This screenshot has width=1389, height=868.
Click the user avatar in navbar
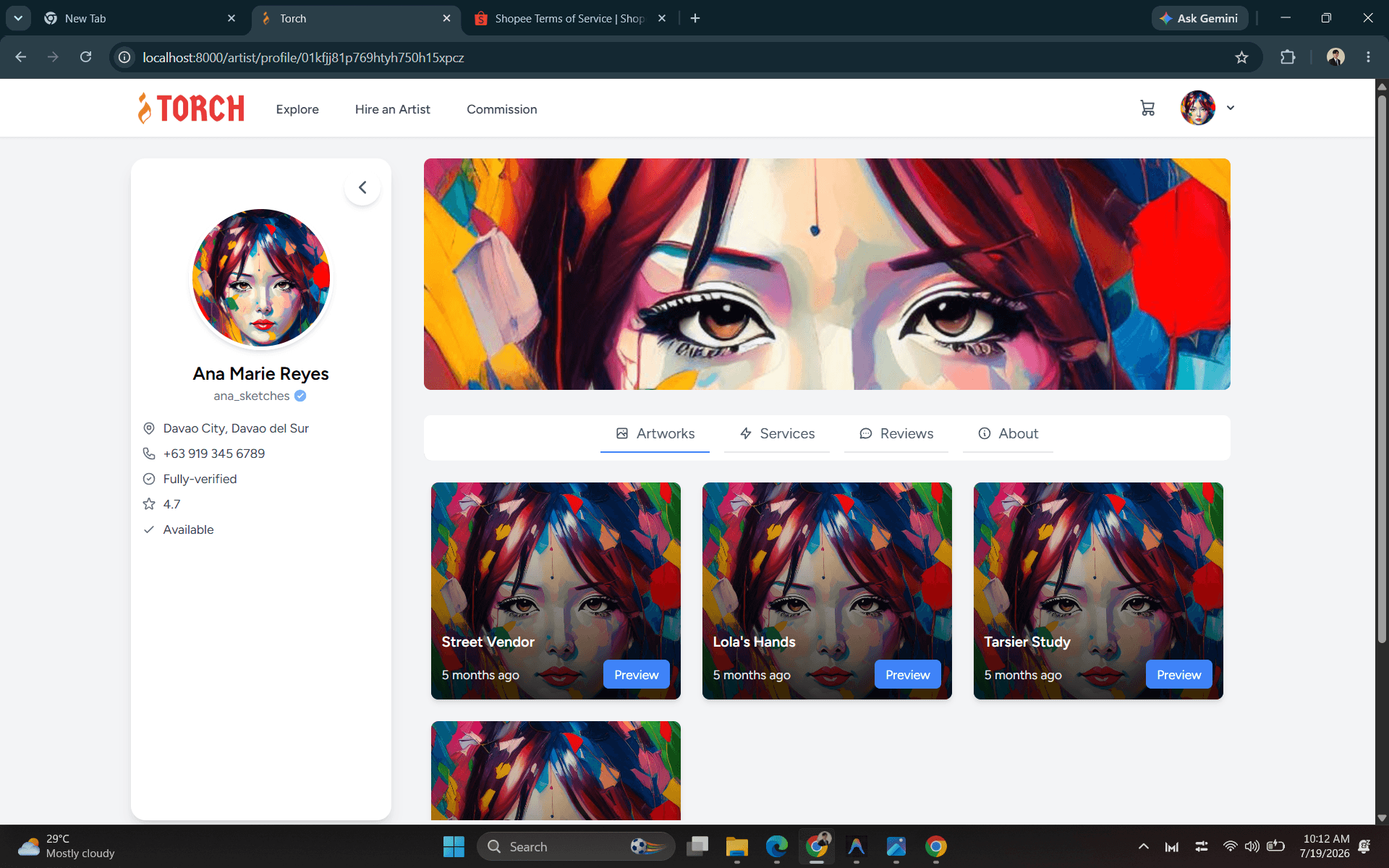point(1198,108)
